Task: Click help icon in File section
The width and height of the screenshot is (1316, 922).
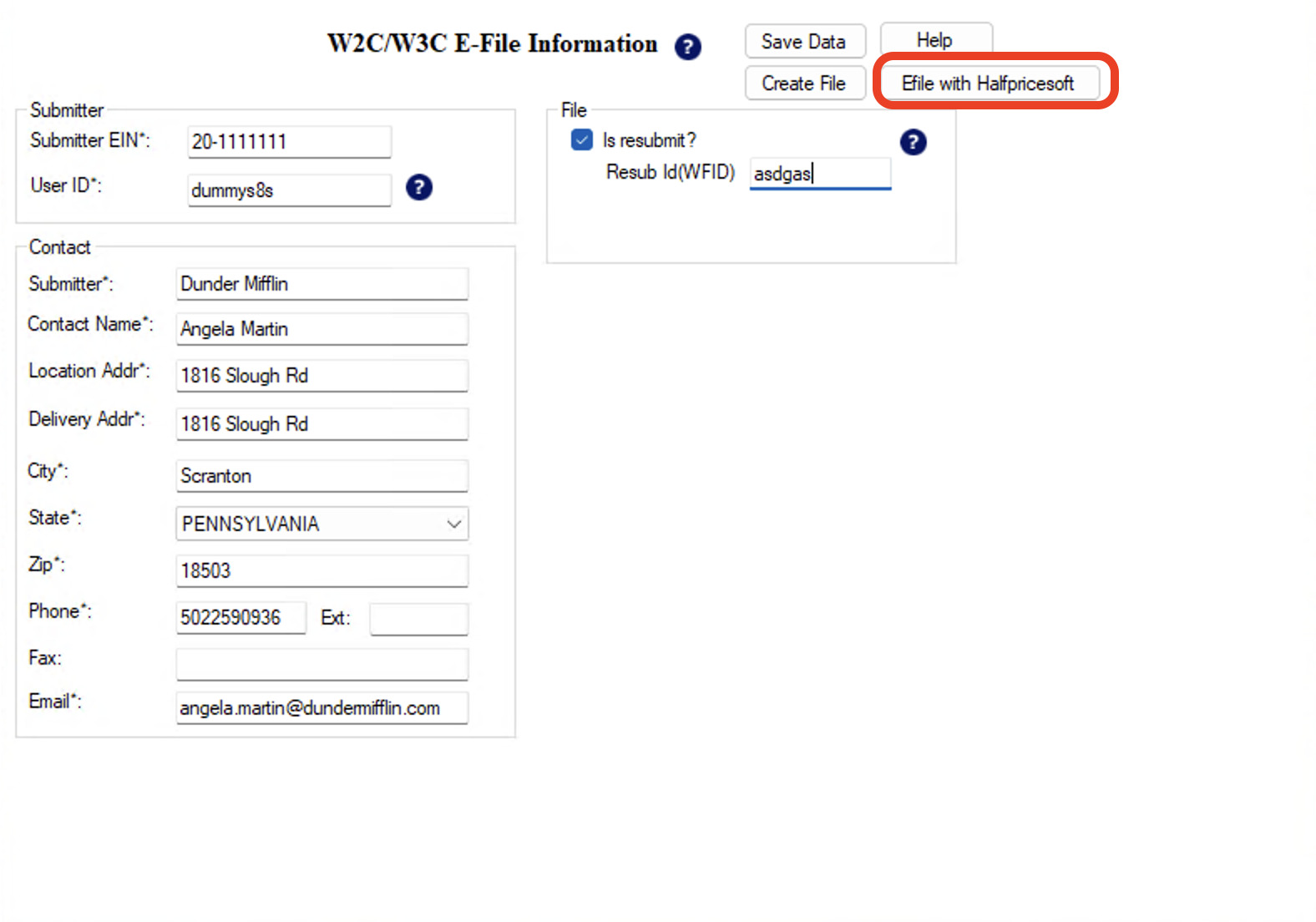Action: (913, 142)
